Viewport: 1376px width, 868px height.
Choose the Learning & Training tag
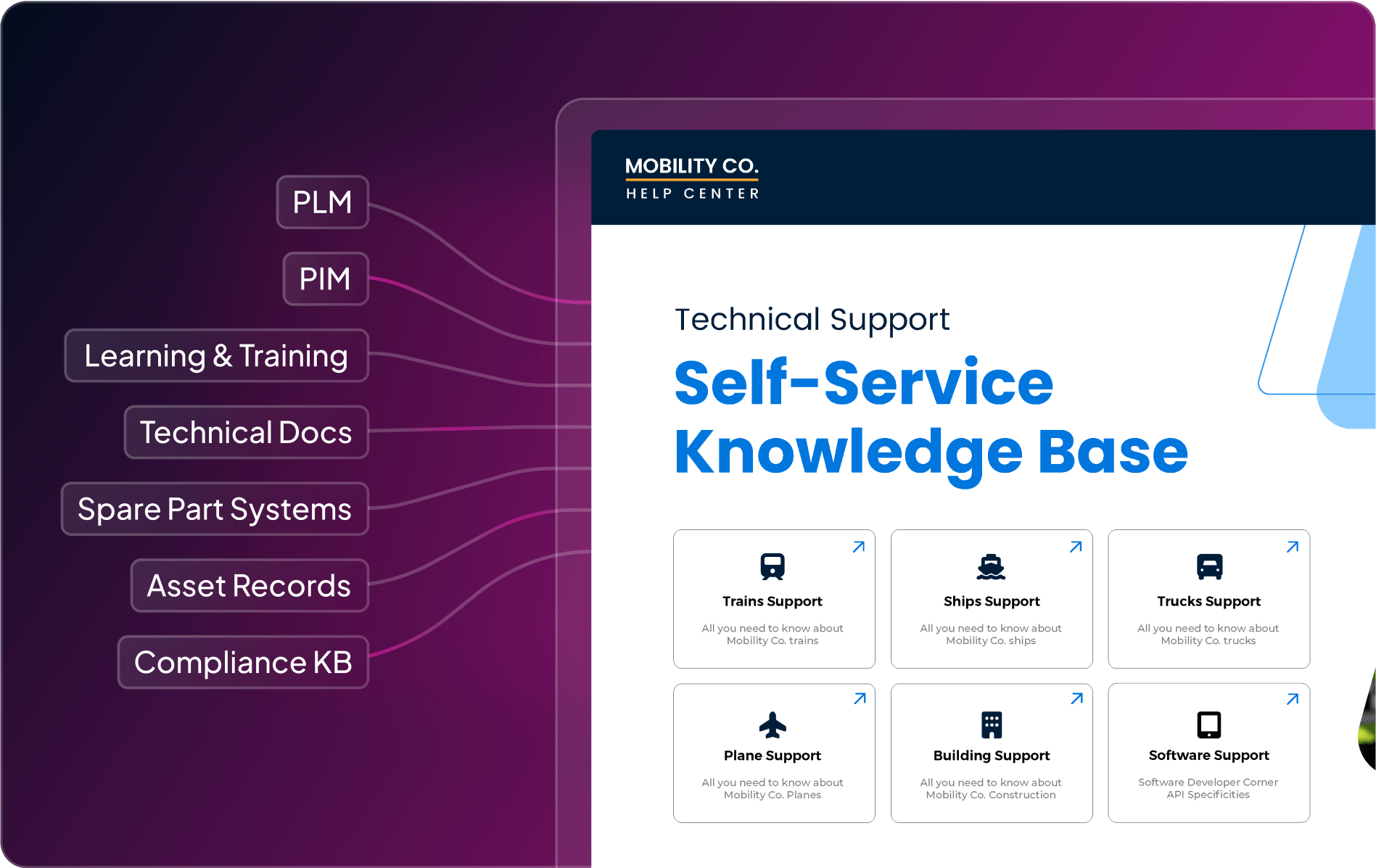coord(216,356)
